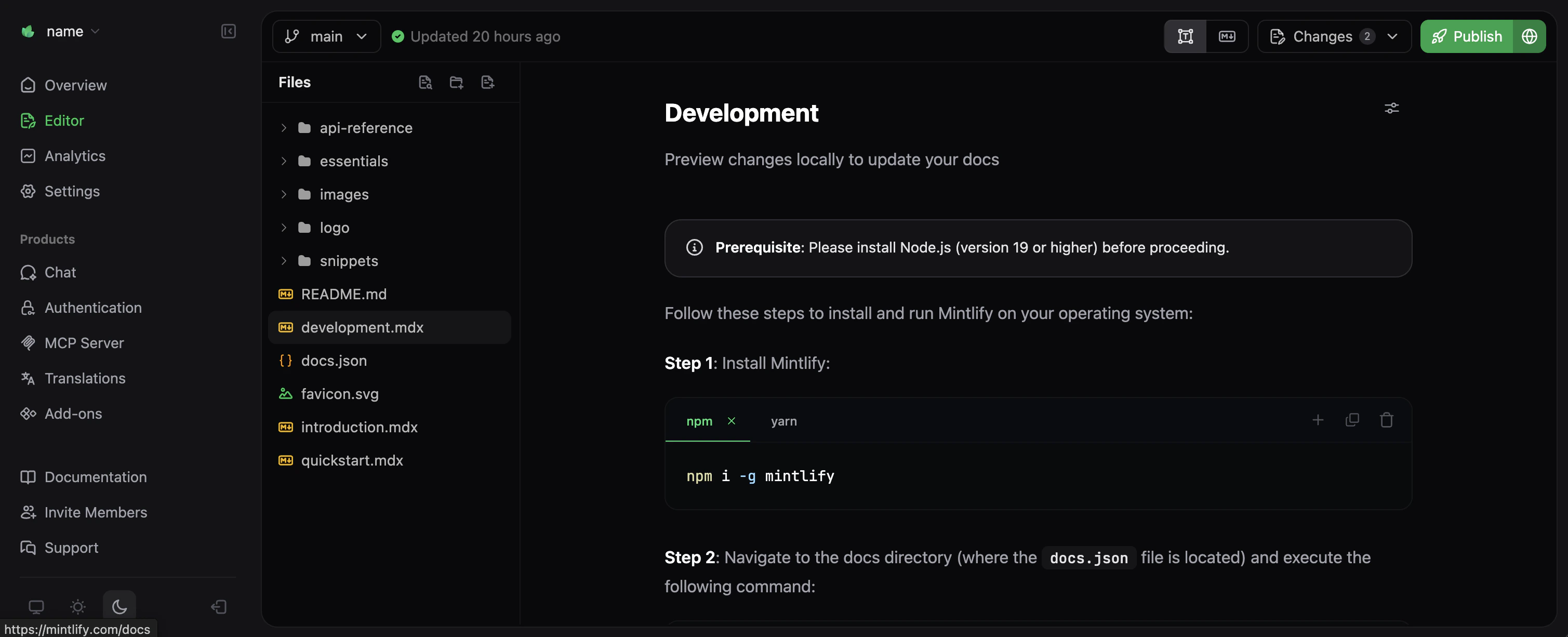Switch to the yarn tab
The image size is (1568, 637).
784,421
